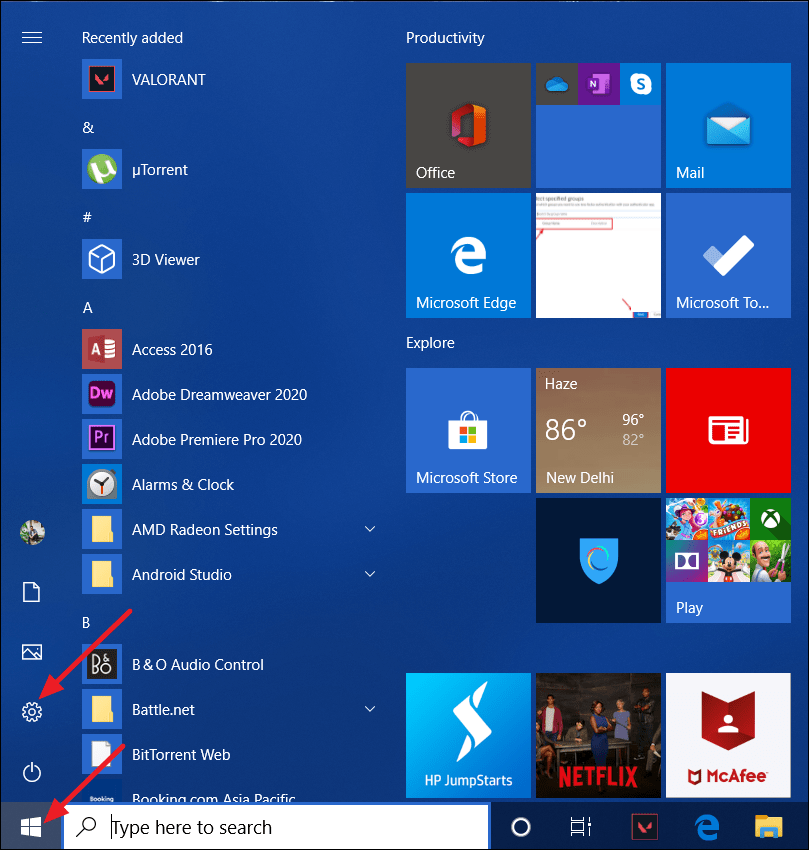809x850 pixels.
Task: Open Cortana circle on the taskbar
Action: pos(521,827)
